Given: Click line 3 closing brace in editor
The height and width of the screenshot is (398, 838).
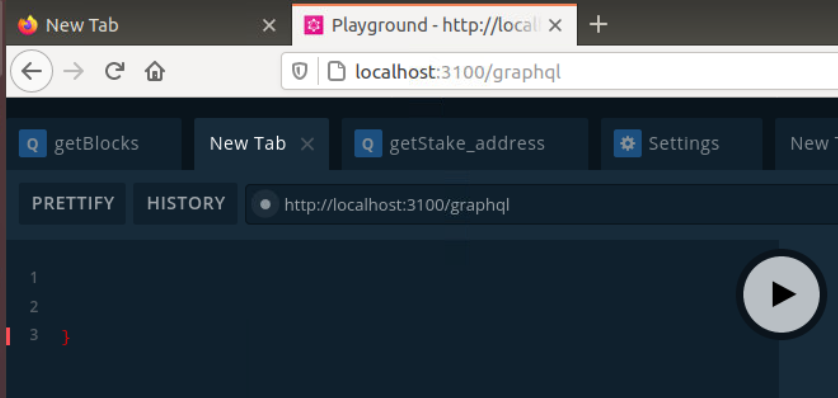Looking at the screenshot, I should pos(66,337).
